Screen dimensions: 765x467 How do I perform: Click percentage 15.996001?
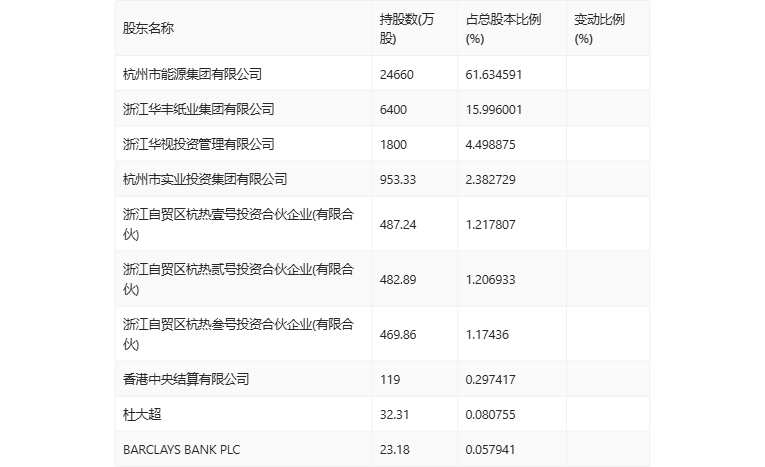click(x=494, y=110)
